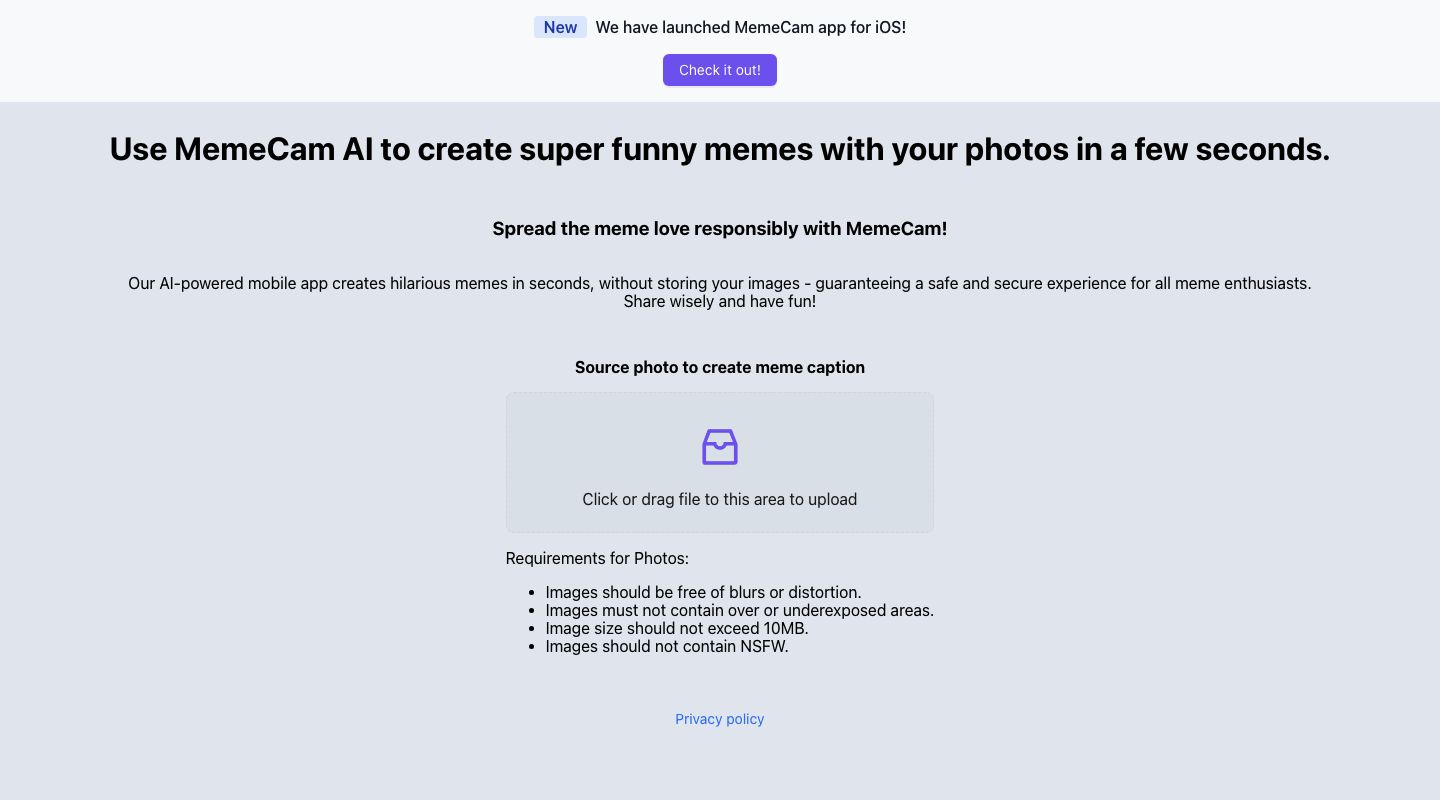The image size is (1440, 800).
Task: Click the AI-powered mobile app description paragraph
Action: point(719,283)
